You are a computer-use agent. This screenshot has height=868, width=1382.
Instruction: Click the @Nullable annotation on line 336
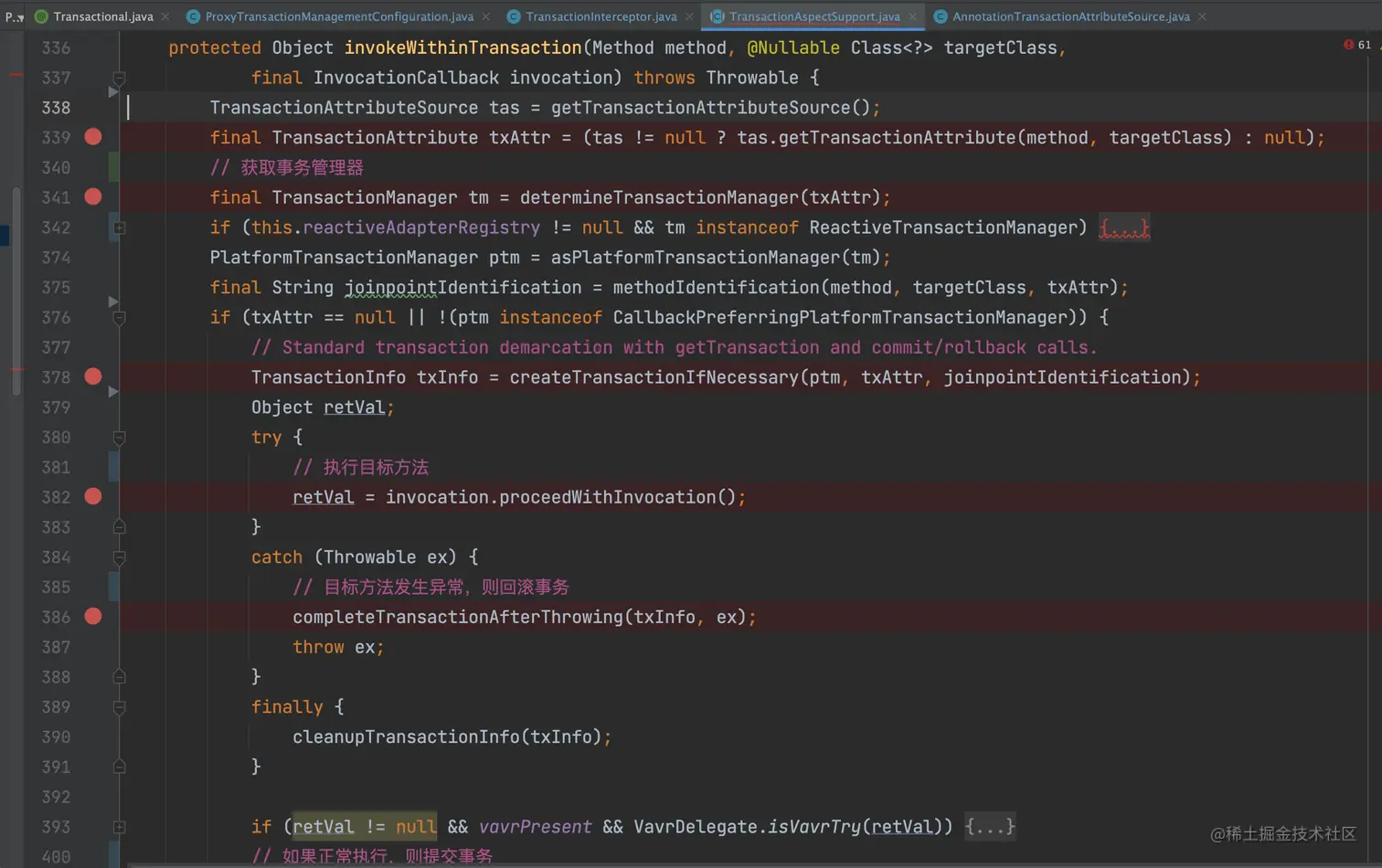793,48
